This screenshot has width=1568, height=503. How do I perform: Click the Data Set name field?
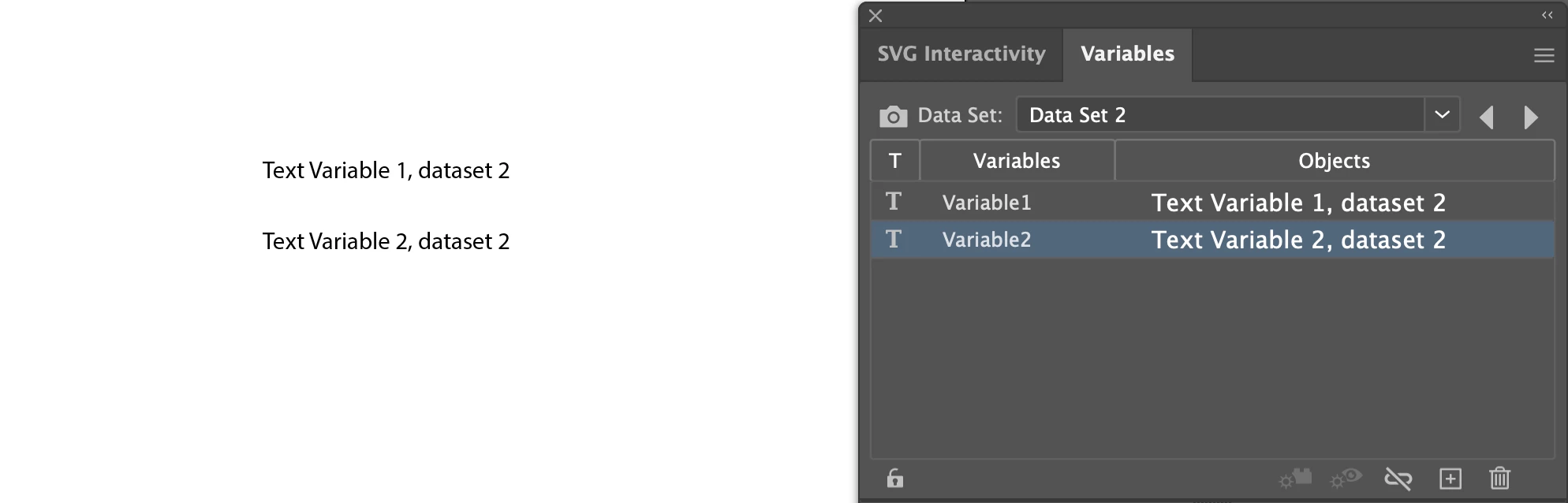1219,115
